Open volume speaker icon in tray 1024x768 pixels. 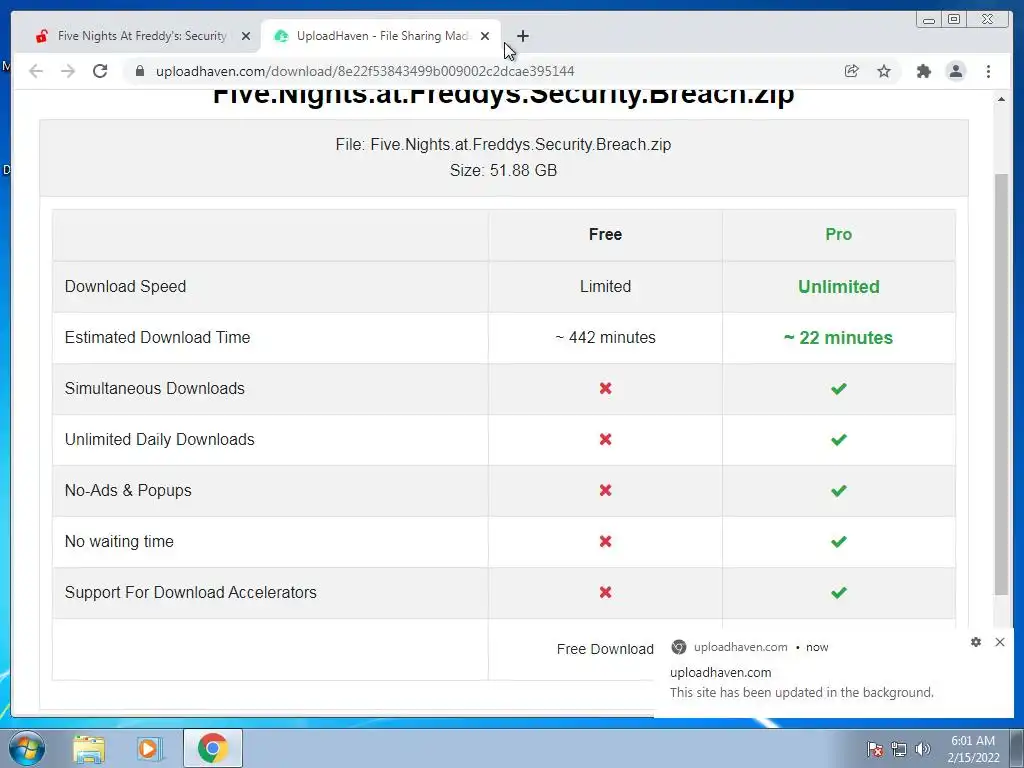pyautogui.click(x=923, y=749)
